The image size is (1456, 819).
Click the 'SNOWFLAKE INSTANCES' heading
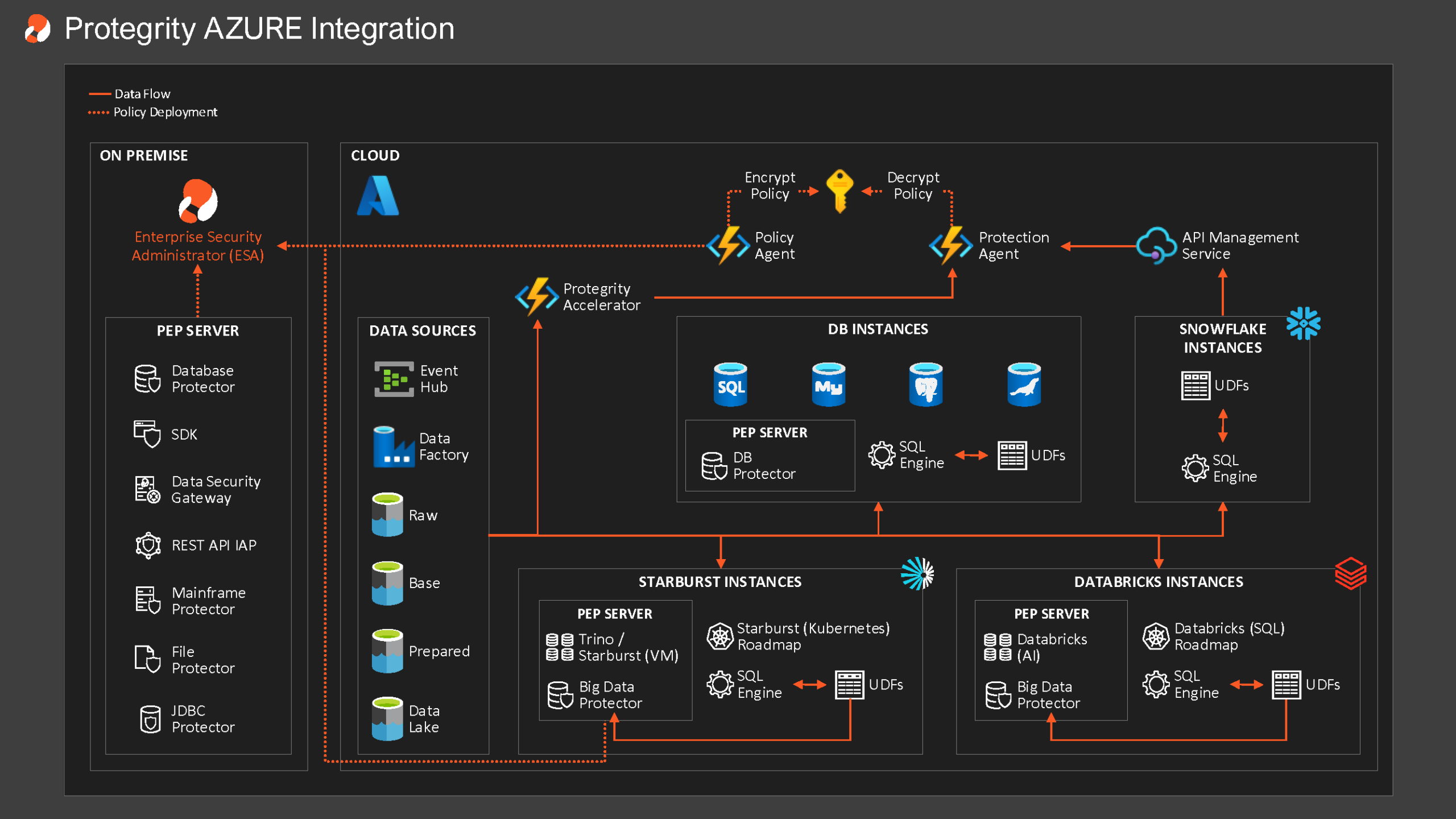1222,338
